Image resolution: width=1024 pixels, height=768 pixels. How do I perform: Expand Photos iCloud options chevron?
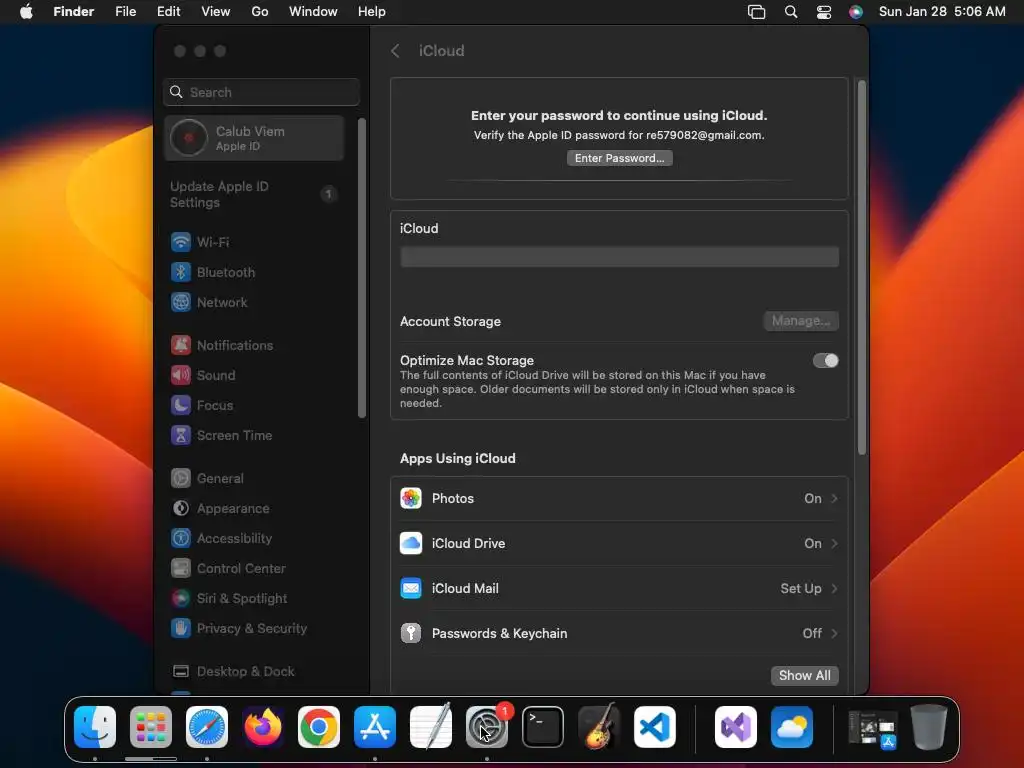[x=834, y=498]
